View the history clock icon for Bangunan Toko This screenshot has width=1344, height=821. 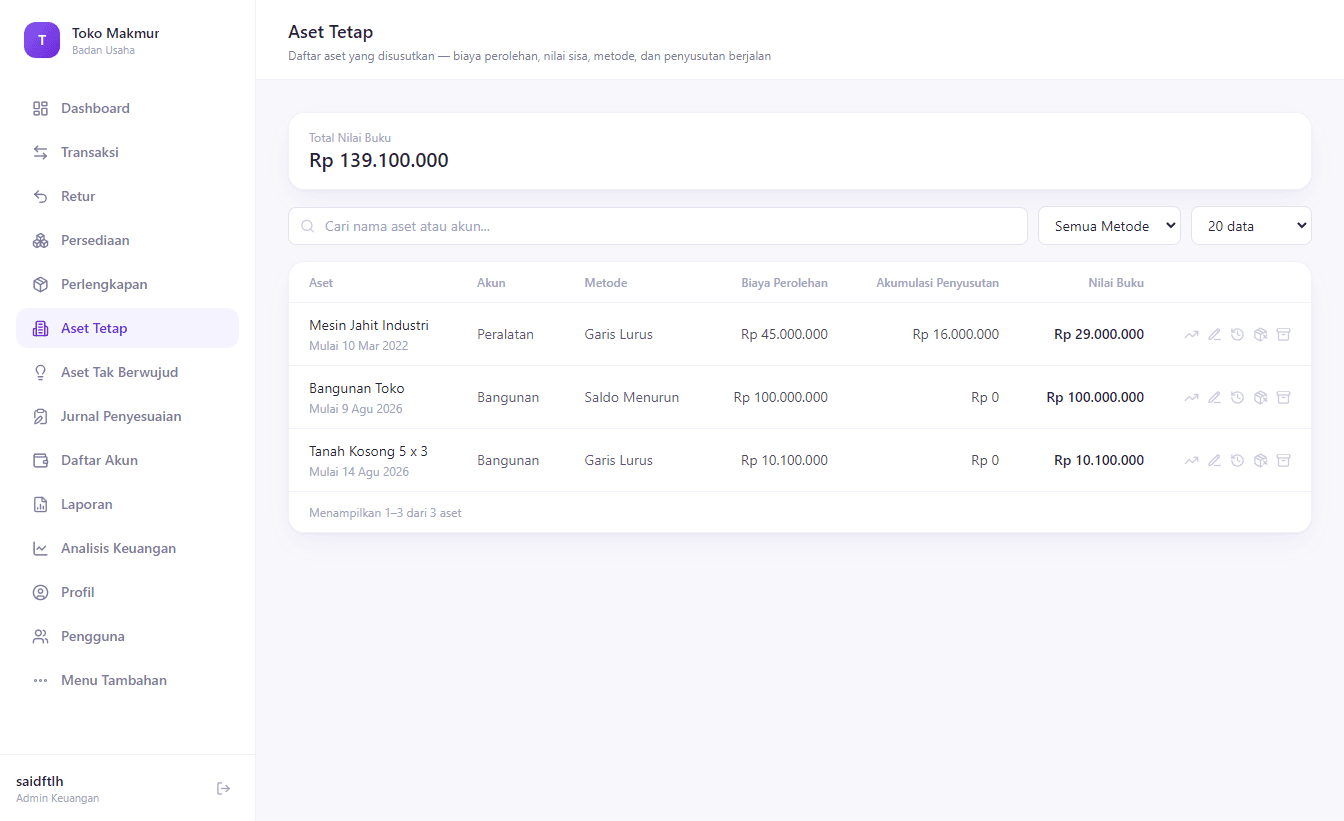click(1237, 398)
